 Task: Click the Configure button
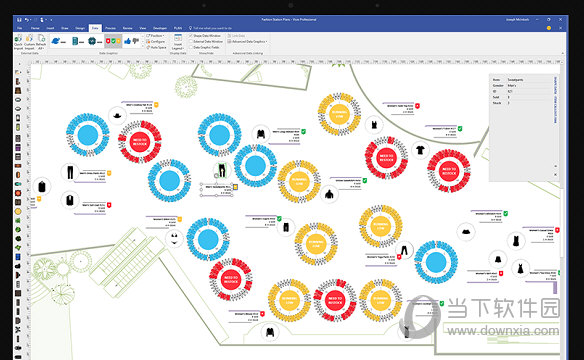[x=156, y=42]
